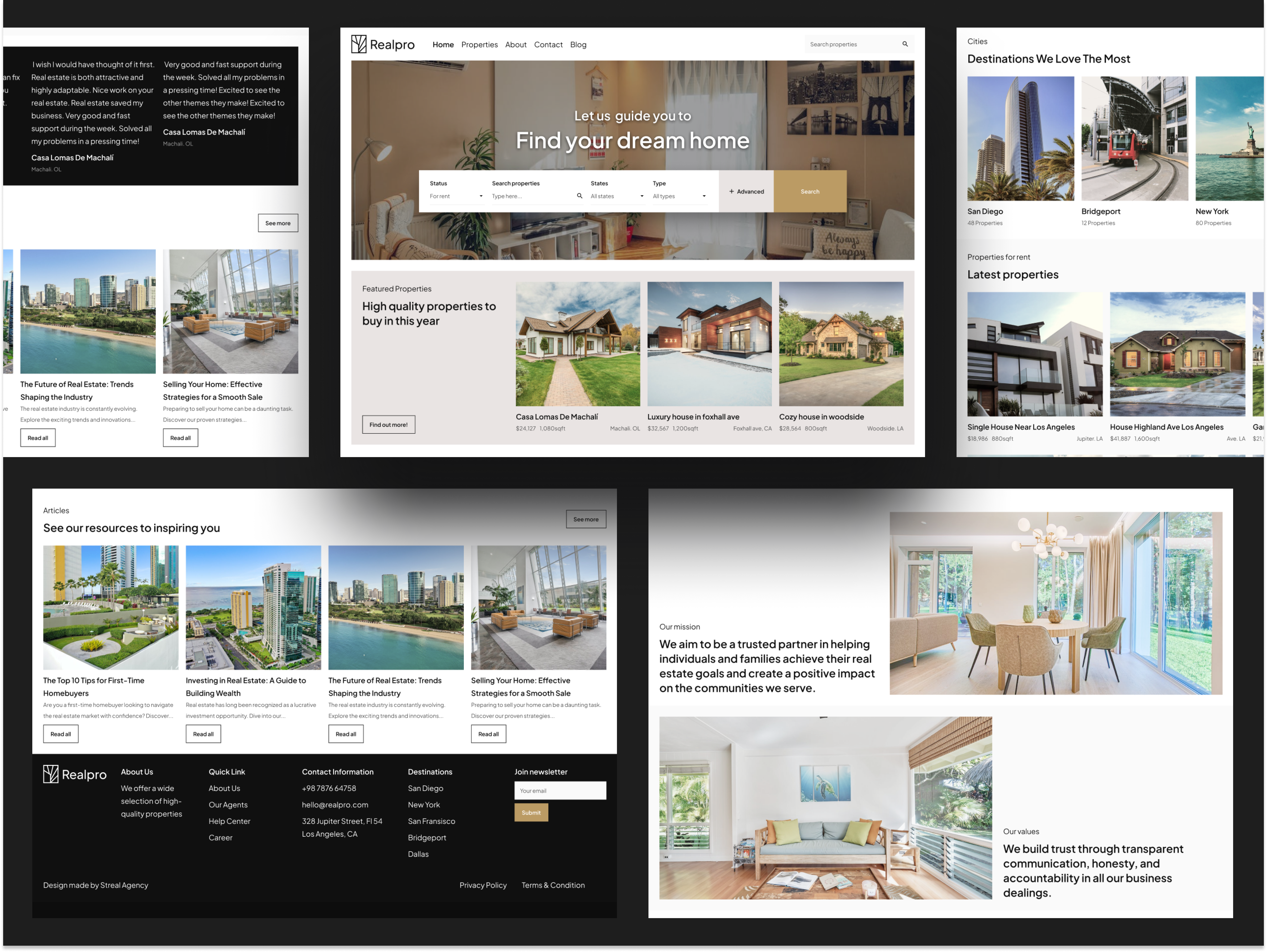Open the Privacy Policy link
The width and height of the screenshot is (1267, 952).
[x=483, y=885]
